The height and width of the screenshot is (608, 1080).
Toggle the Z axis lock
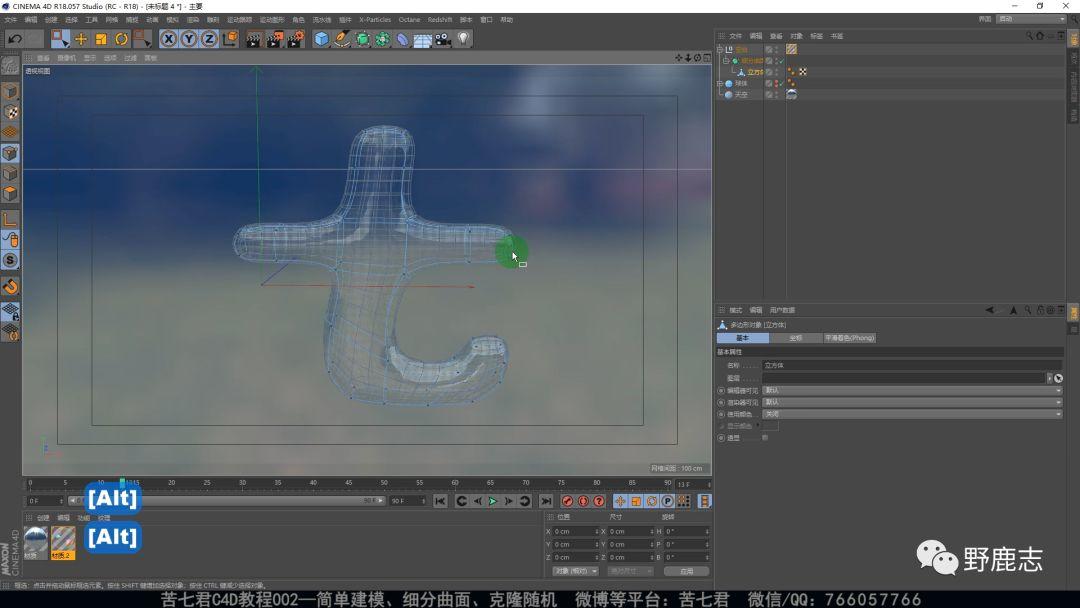pos(209,39)
